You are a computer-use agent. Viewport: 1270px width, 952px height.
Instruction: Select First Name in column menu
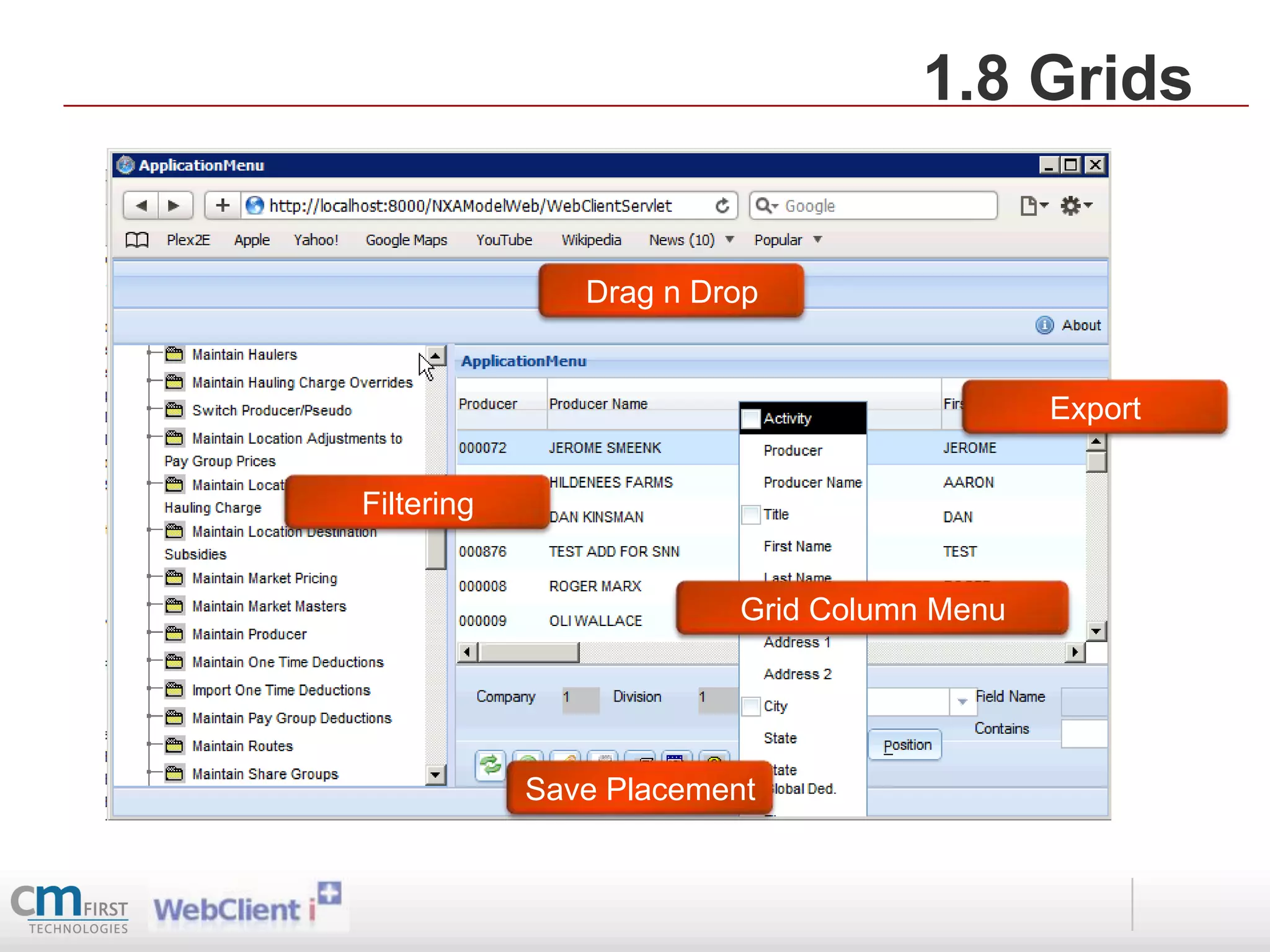797,546
